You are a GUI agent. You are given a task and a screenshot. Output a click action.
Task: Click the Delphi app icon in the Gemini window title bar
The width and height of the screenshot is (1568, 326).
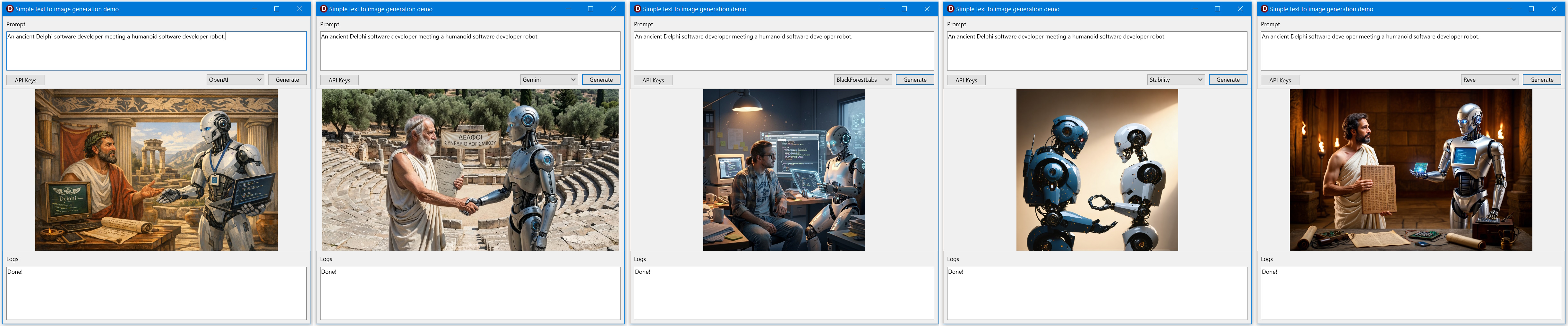pos(324,9)
